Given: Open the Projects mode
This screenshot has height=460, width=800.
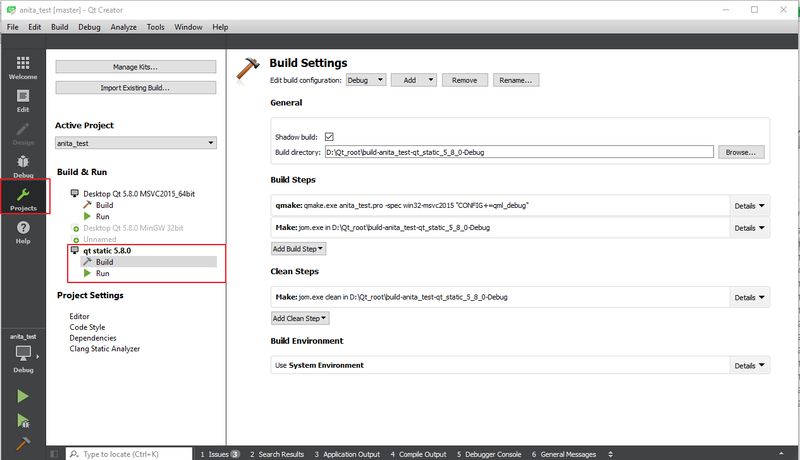Looking at the screenshot, I should click(x=23, y=199).
